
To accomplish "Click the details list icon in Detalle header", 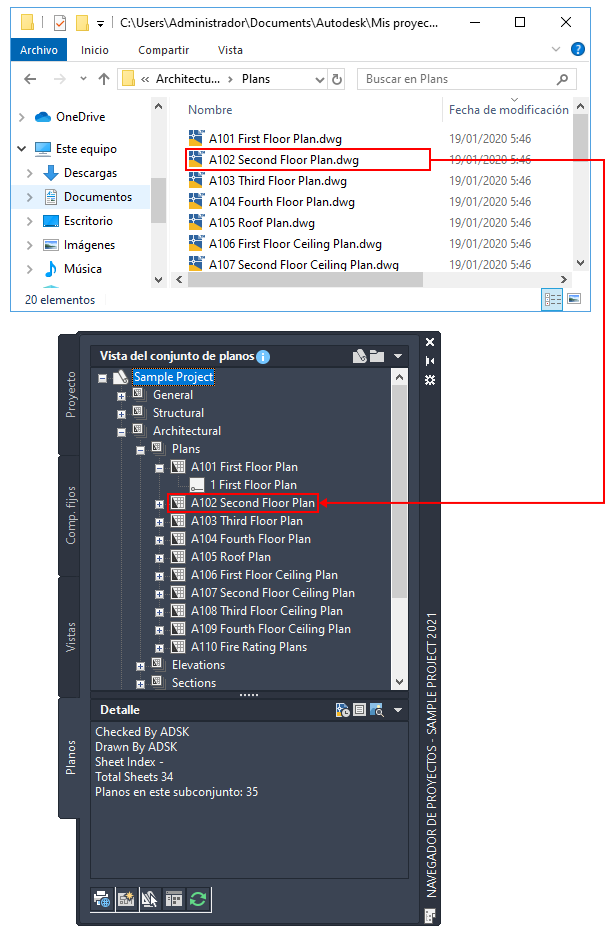I will 359,710.
